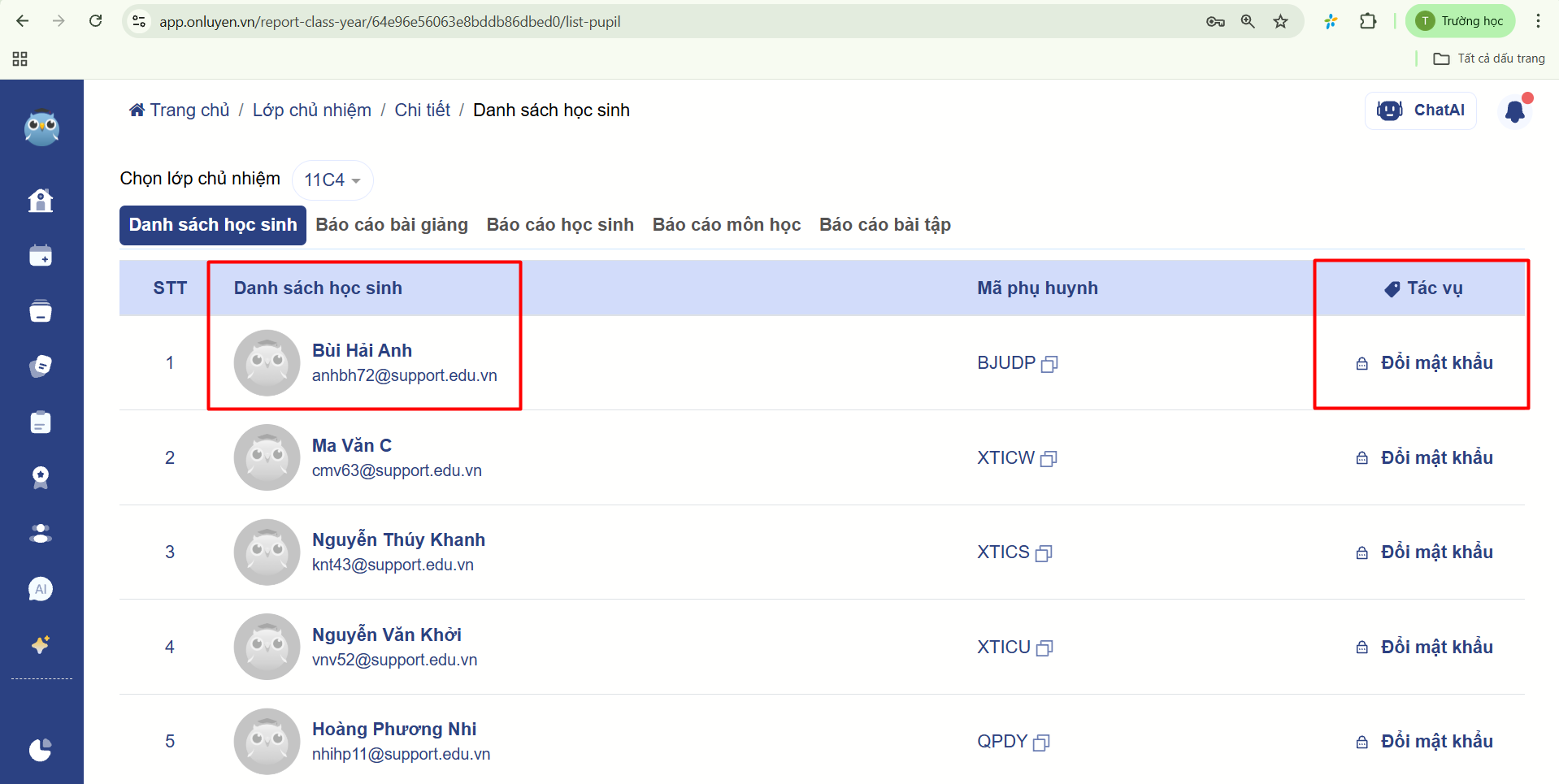The image size is (1559, 784).
Task: Expand the 11C4 class dropdown
Action: (x=332, y=180)
